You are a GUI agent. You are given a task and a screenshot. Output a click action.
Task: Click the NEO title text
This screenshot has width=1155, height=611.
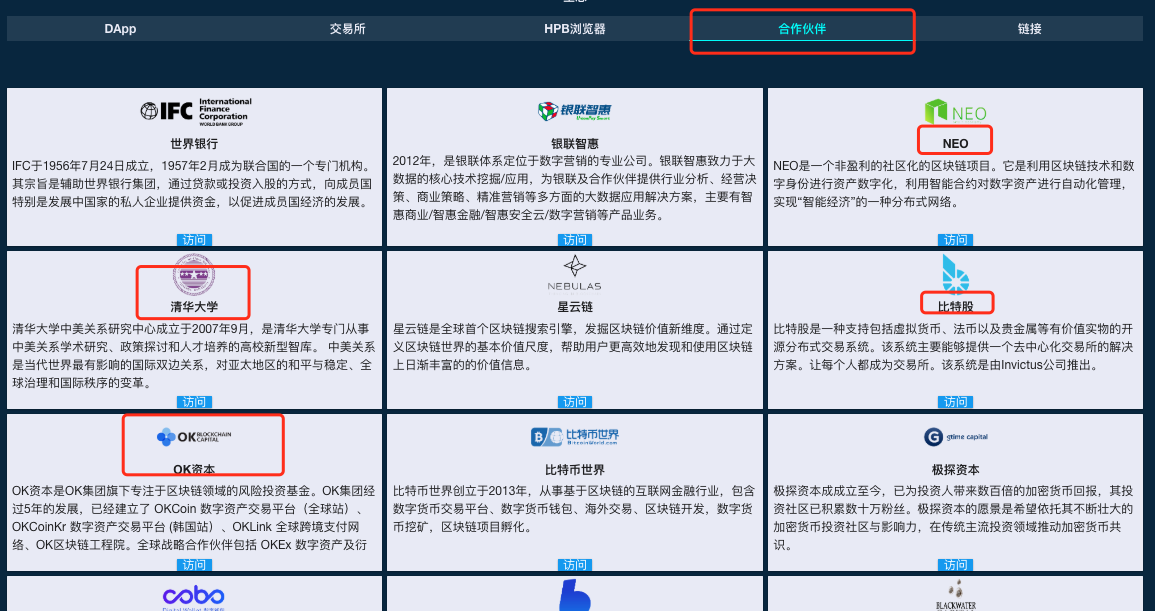[955, 144]
